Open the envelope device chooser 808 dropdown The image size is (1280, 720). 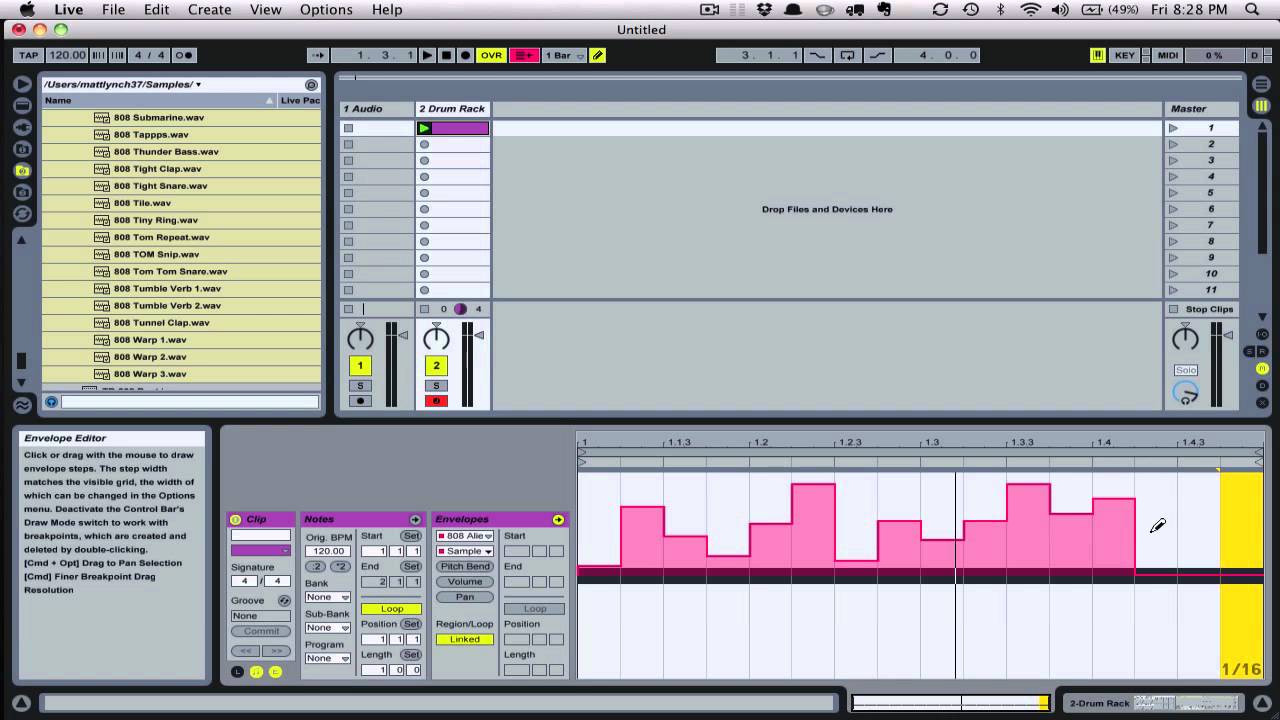[465, 536]
